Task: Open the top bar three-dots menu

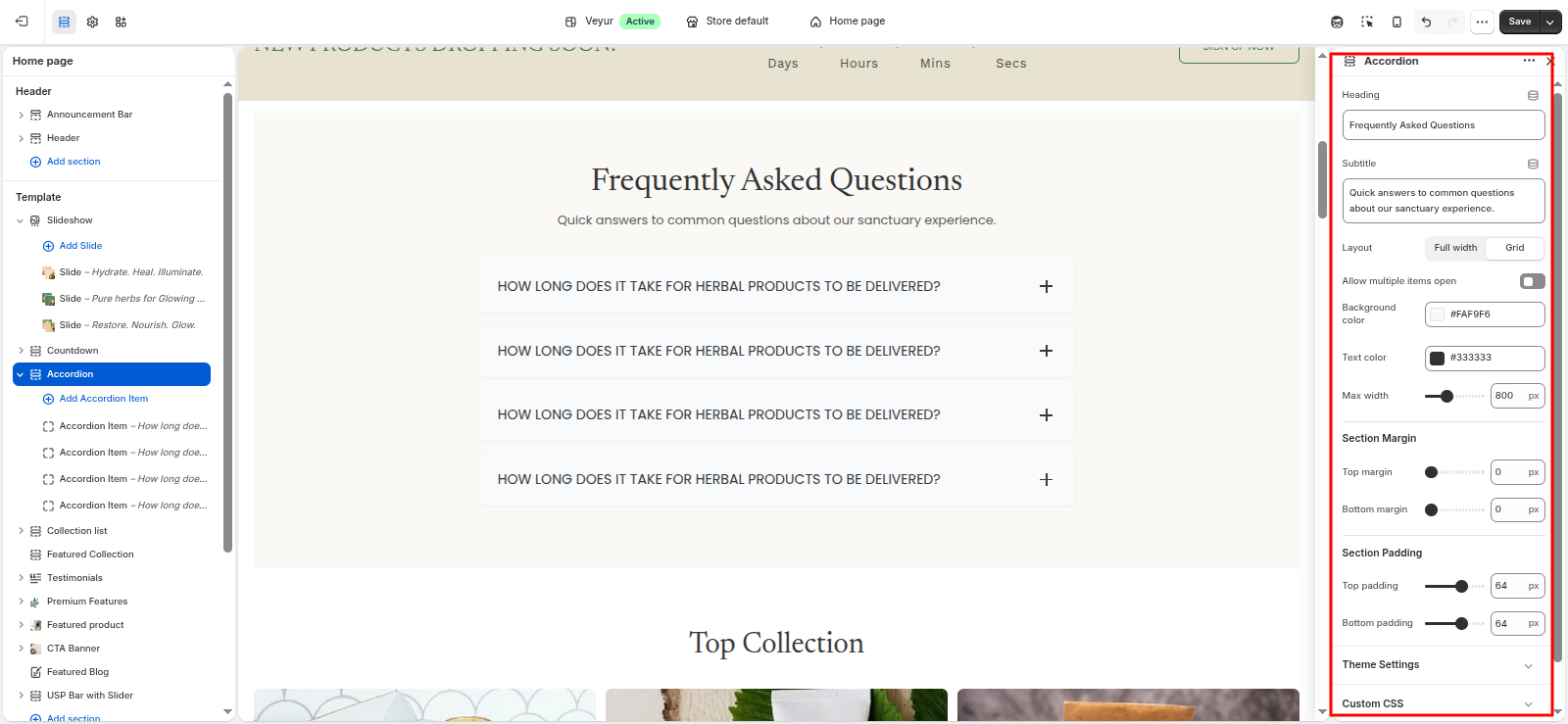Action: (1482, 22)
